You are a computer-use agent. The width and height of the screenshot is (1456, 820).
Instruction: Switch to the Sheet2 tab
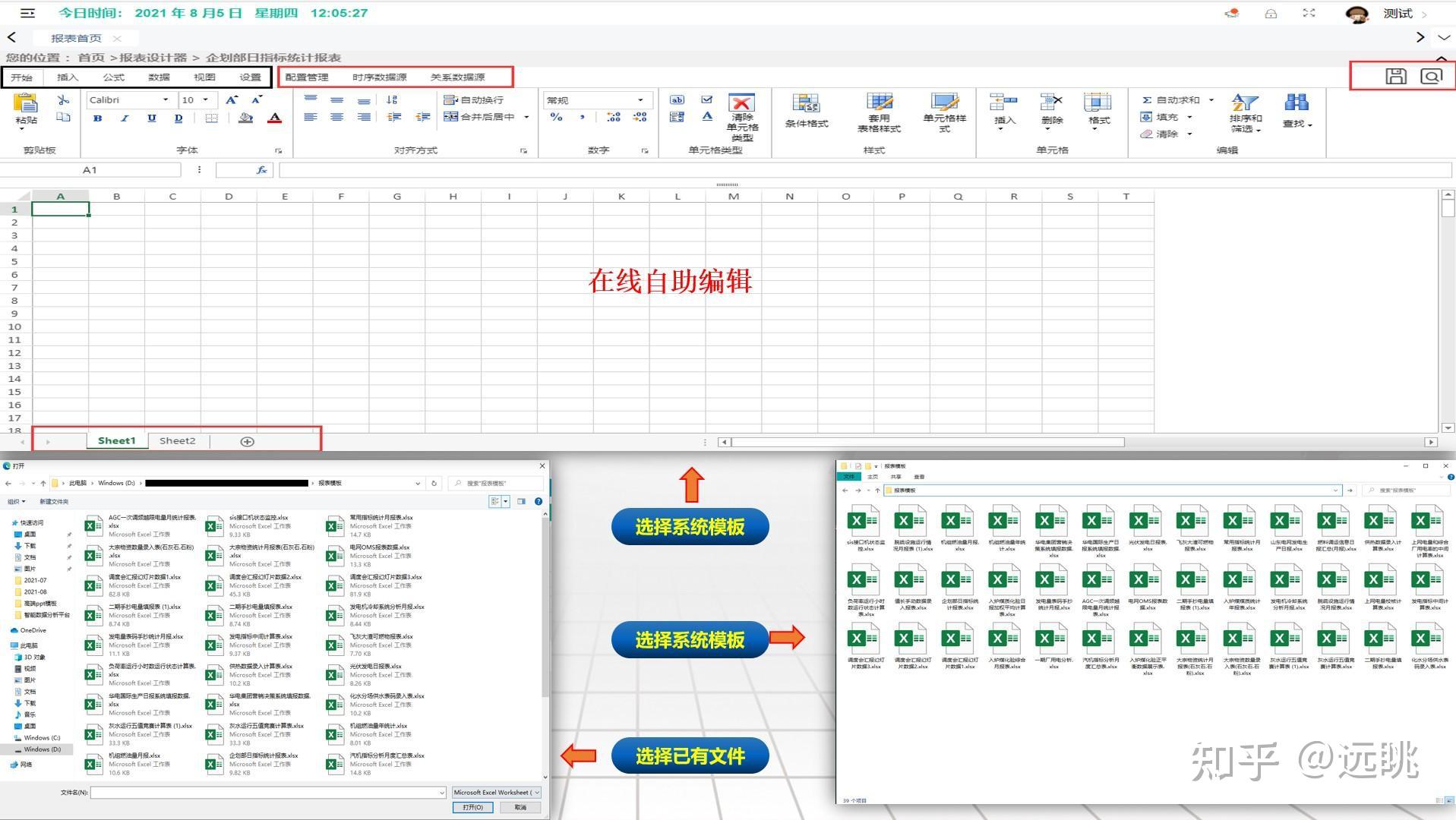coord(177,440)
